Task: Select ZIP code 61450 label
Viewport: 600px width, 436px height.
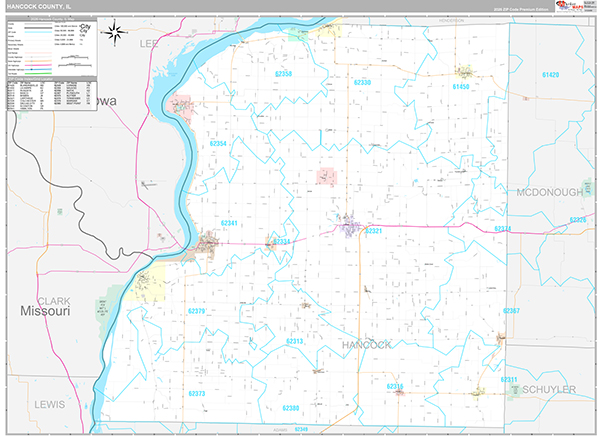Action: click(461, 87)
